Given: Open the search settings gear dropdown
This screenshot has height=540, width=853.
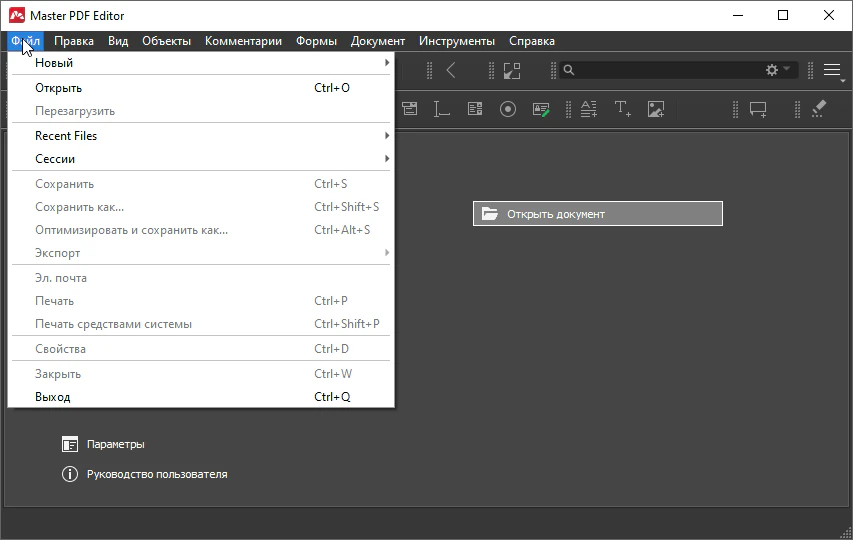Looking at the screenshot, I should pos(777,70).
